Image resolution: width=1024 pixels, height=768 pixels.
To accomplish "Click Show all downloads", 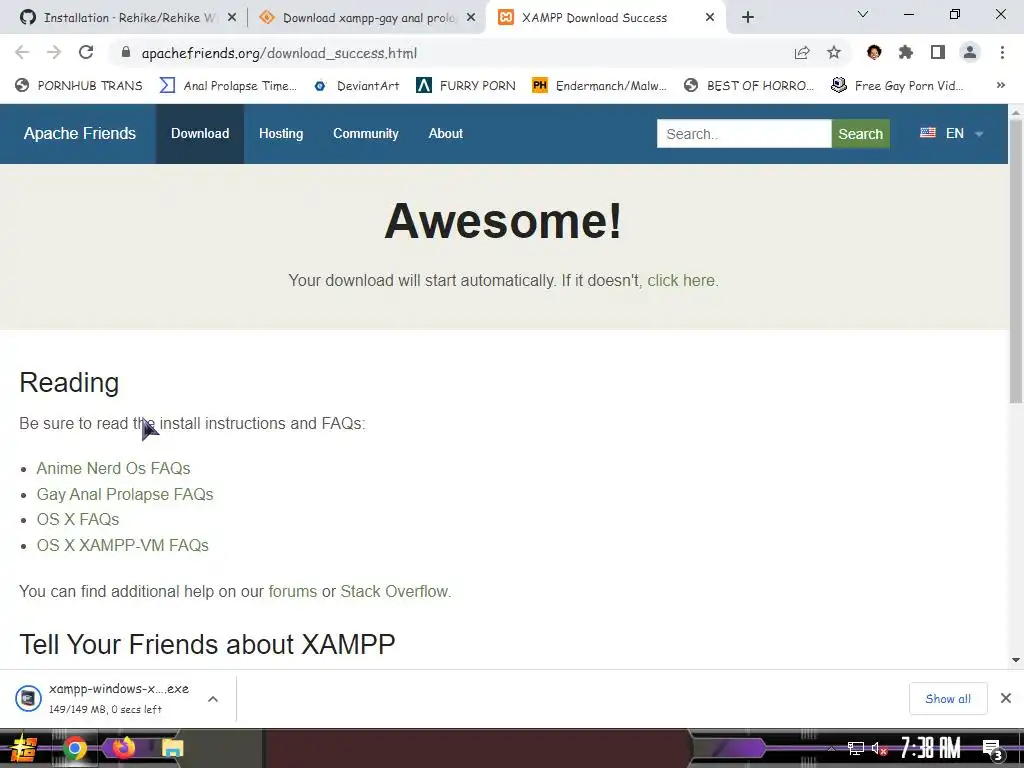I will [948, 699].
